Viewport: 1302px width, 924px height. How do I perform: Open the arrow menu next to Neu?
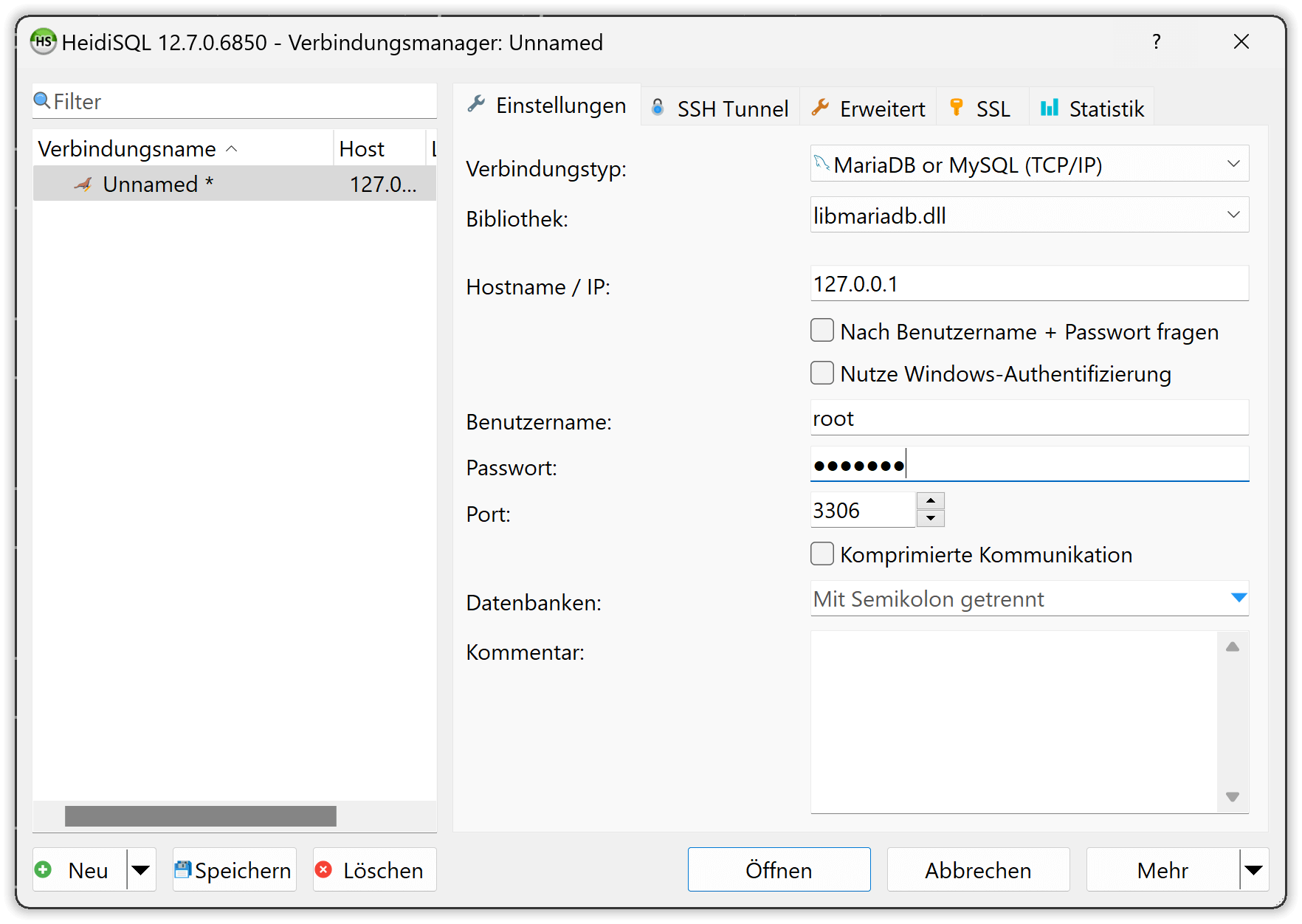(141, 869)
